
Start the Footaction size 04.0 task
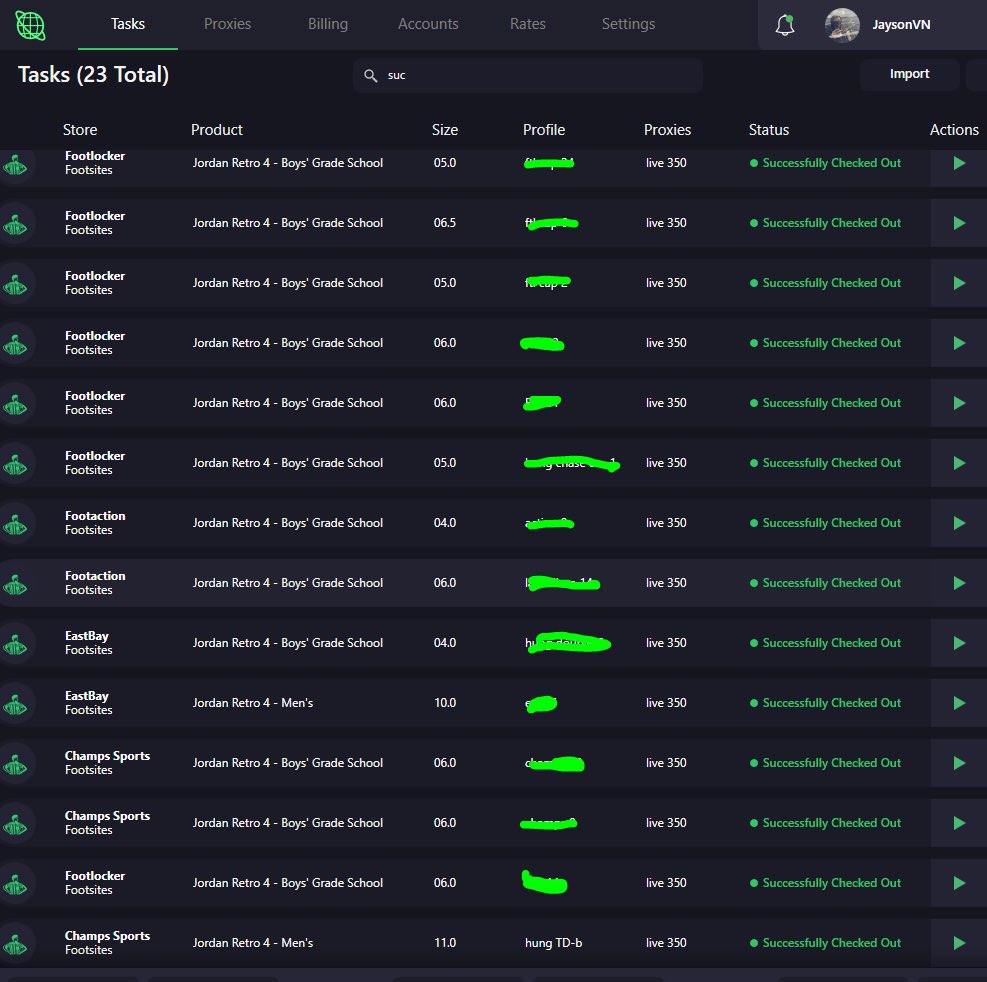pyautogui.click(x=959, y=523)
